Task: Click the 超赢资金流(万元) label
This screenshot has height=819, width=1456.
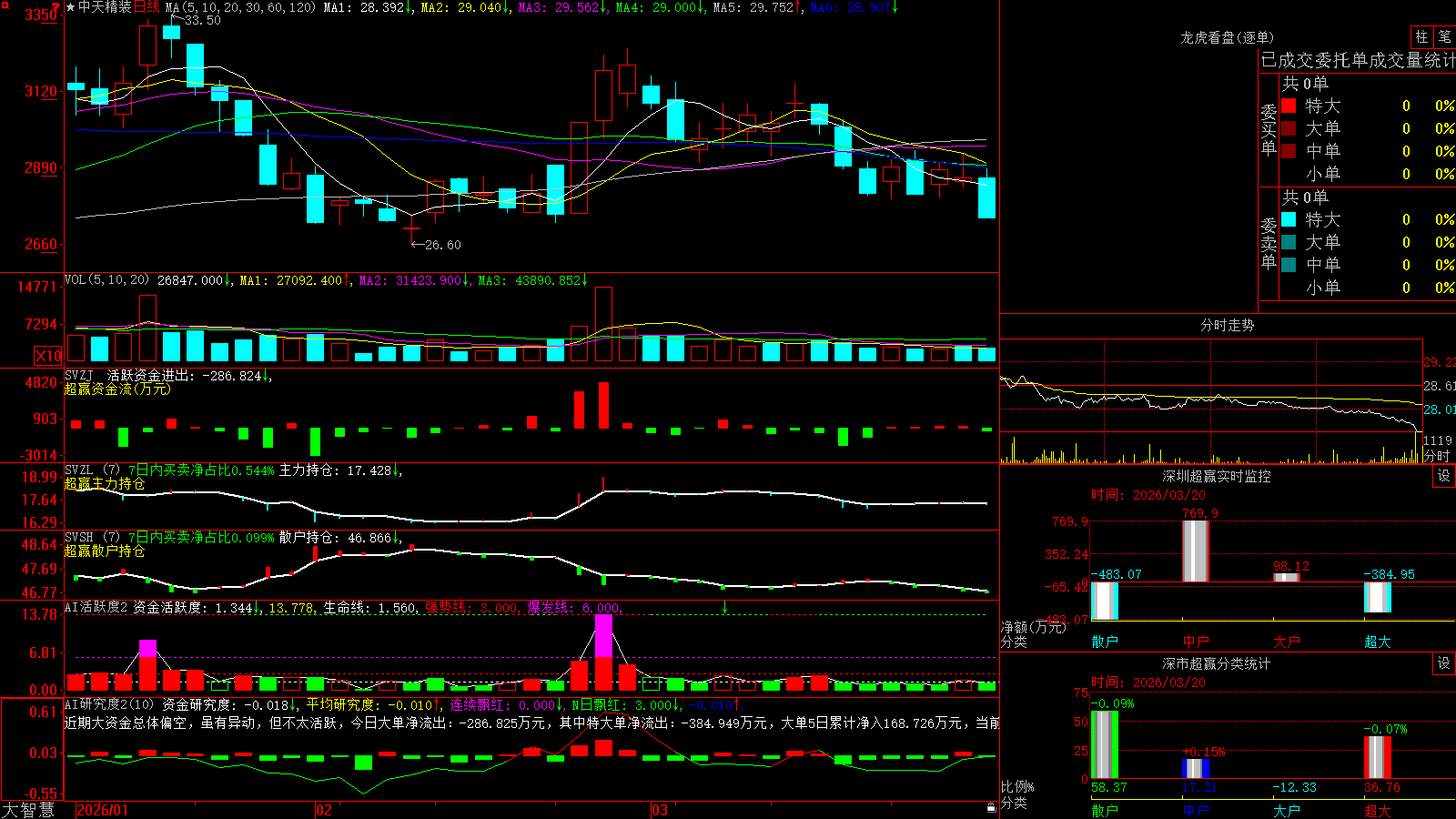Action: pos(117,389)
